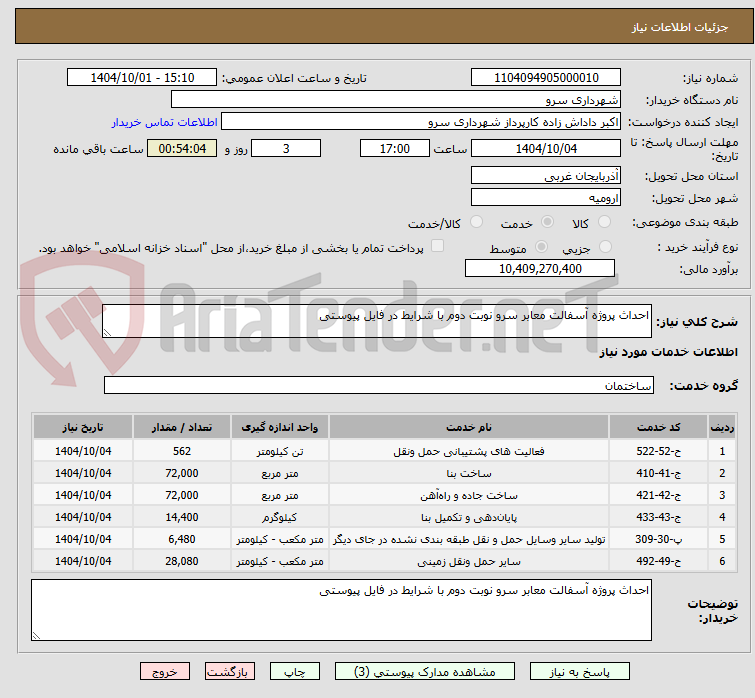Image resolution: width=755 pixels, height=698 pixels.
Task: Toggle the اسناد خزانه اسلامی payment checkbox
Action: click(x=437, y=246)
